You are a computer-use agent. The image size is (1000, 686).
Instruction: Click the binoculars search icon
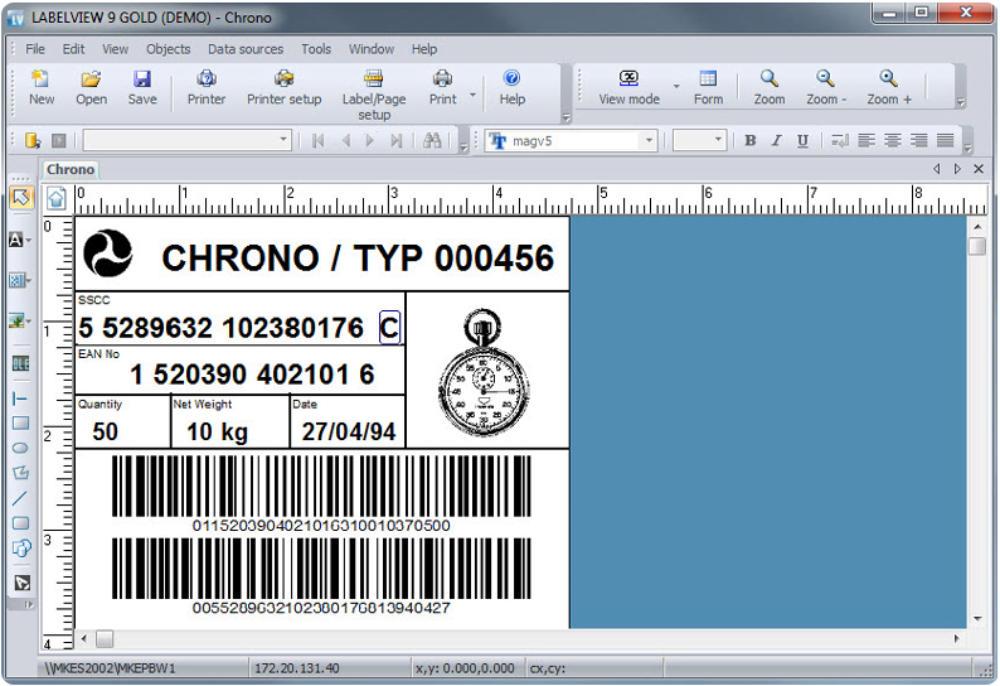pyautogui.click(x=432, y=141)
